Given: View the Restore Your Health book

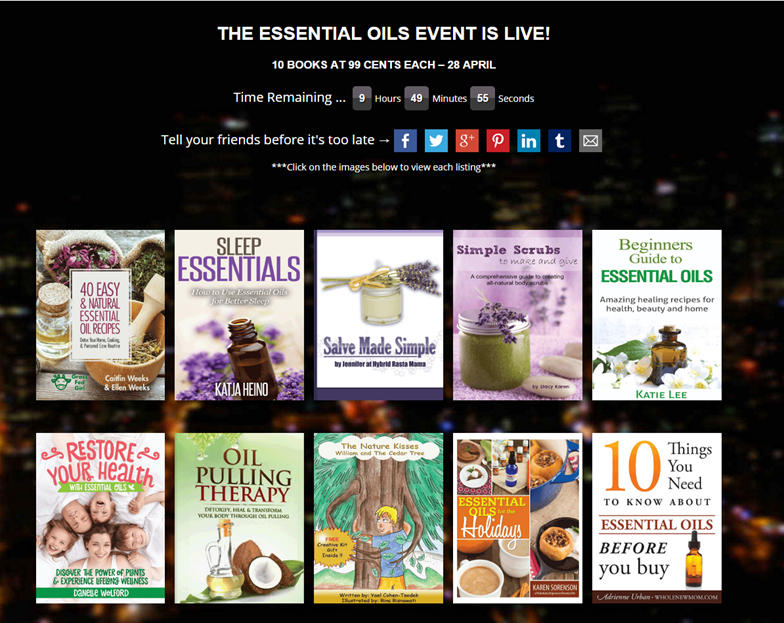Looking at the screenshot, I should (x=100, y=518).
